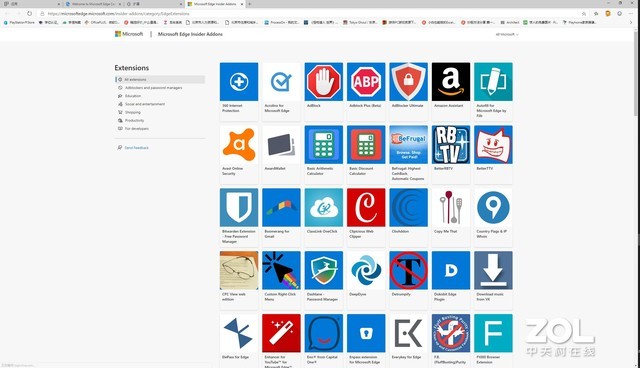Open the AdBlock red hand extension
The width and height of the screenshot is (640, 368).
point(324,91)
